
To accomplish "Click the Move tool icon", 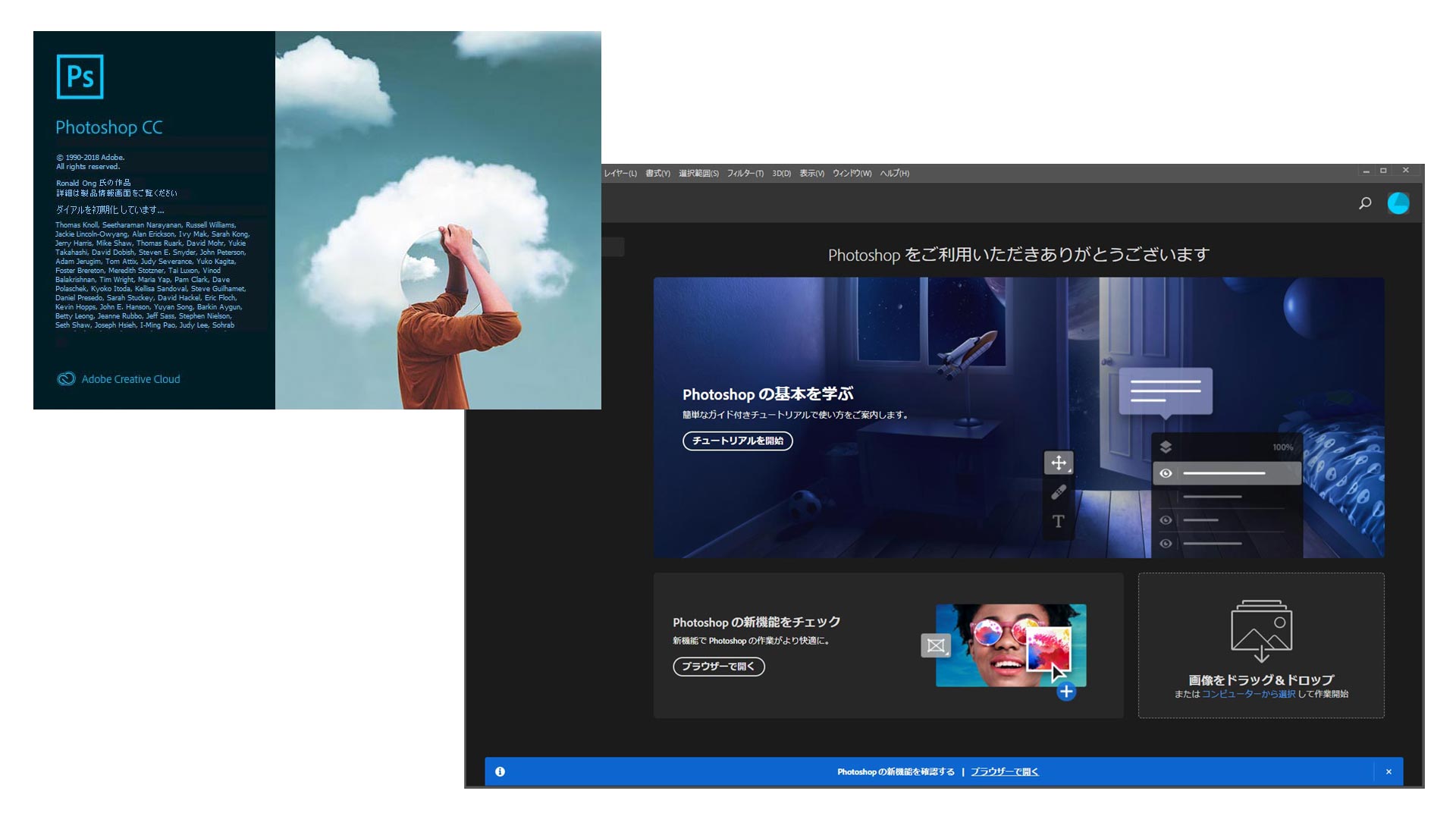I will click(x=1058, y=462).
